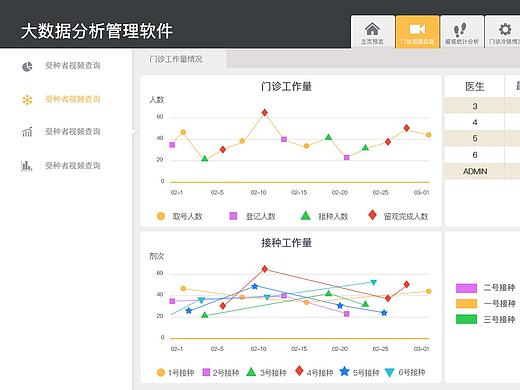The width and height of the screenshot is (520, 390).
Task: Toggle the 接种人数 legend entry
Action: (x=324, y=216)
